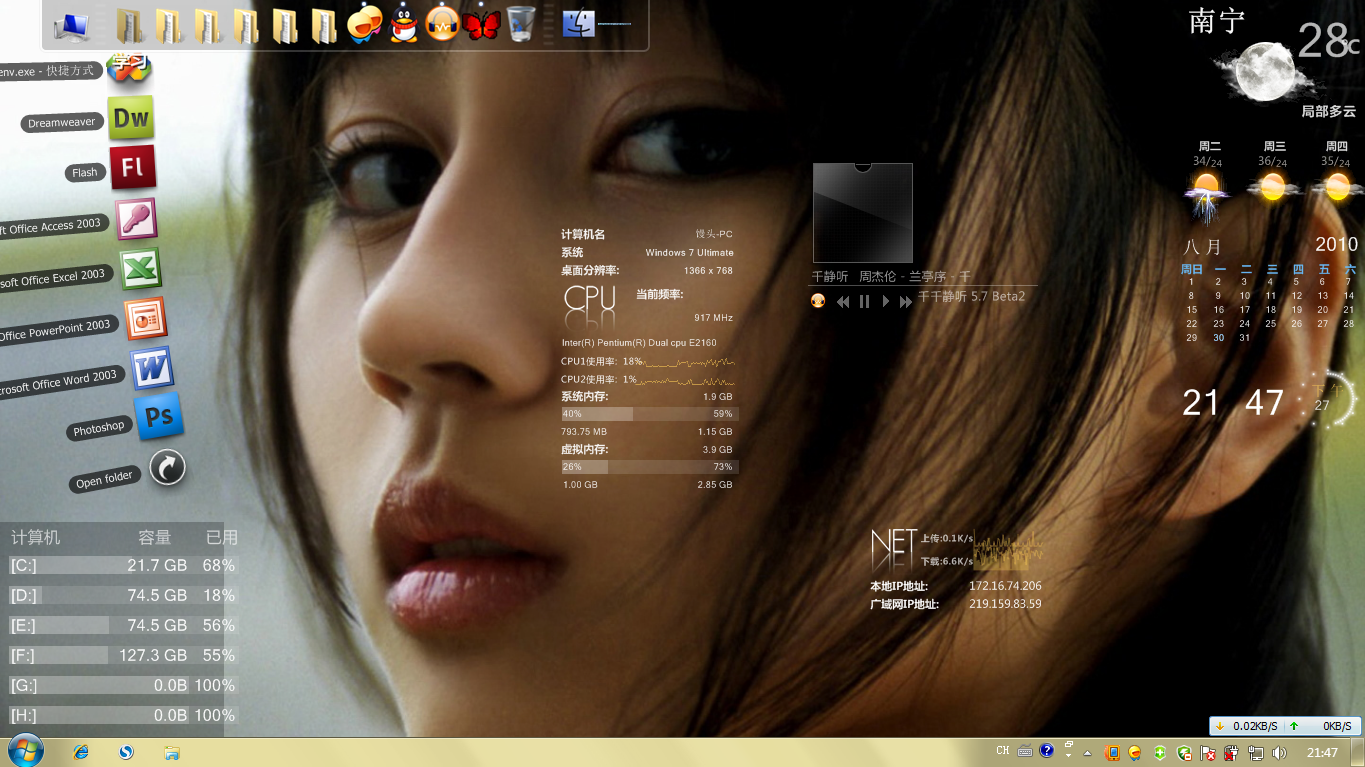Pause the music player widget

[x=864, y=301]
